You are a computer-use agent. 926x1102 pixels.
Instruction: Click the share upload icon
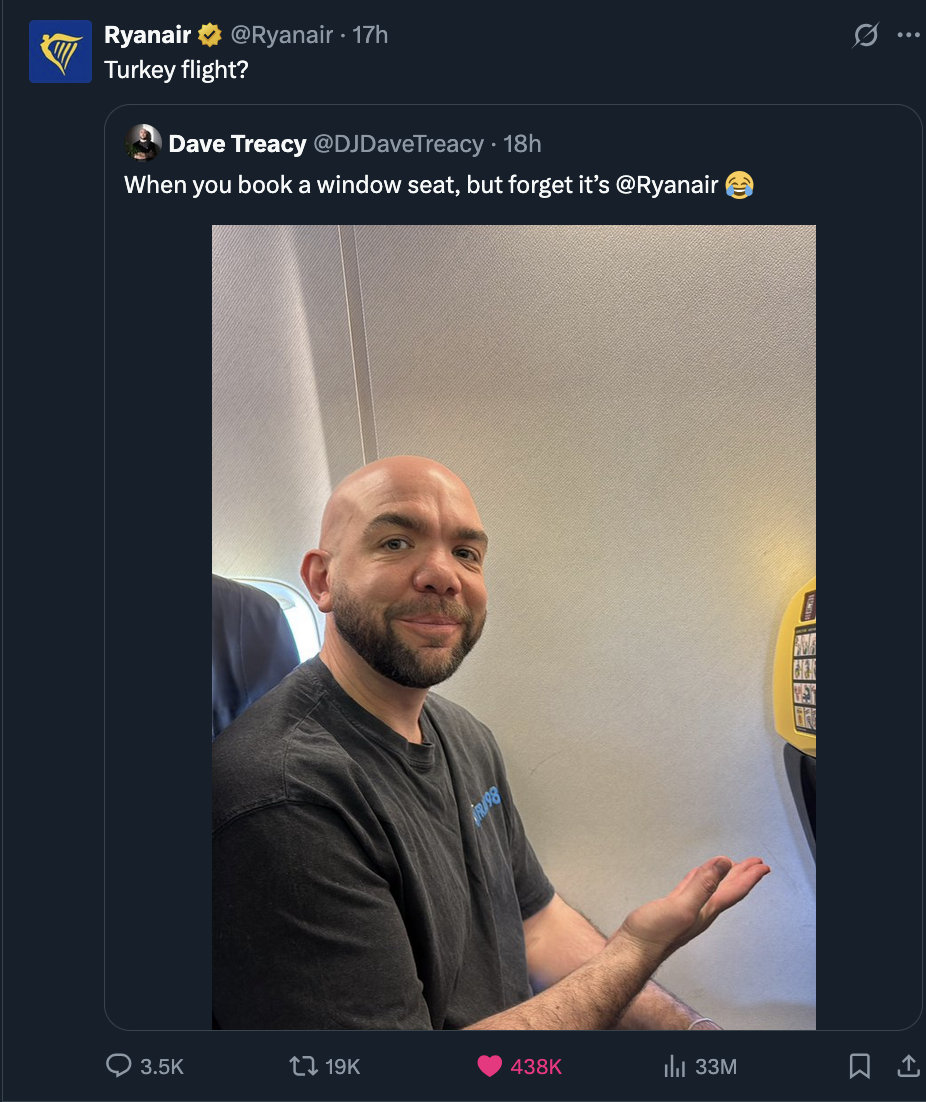click(908, 1066)
